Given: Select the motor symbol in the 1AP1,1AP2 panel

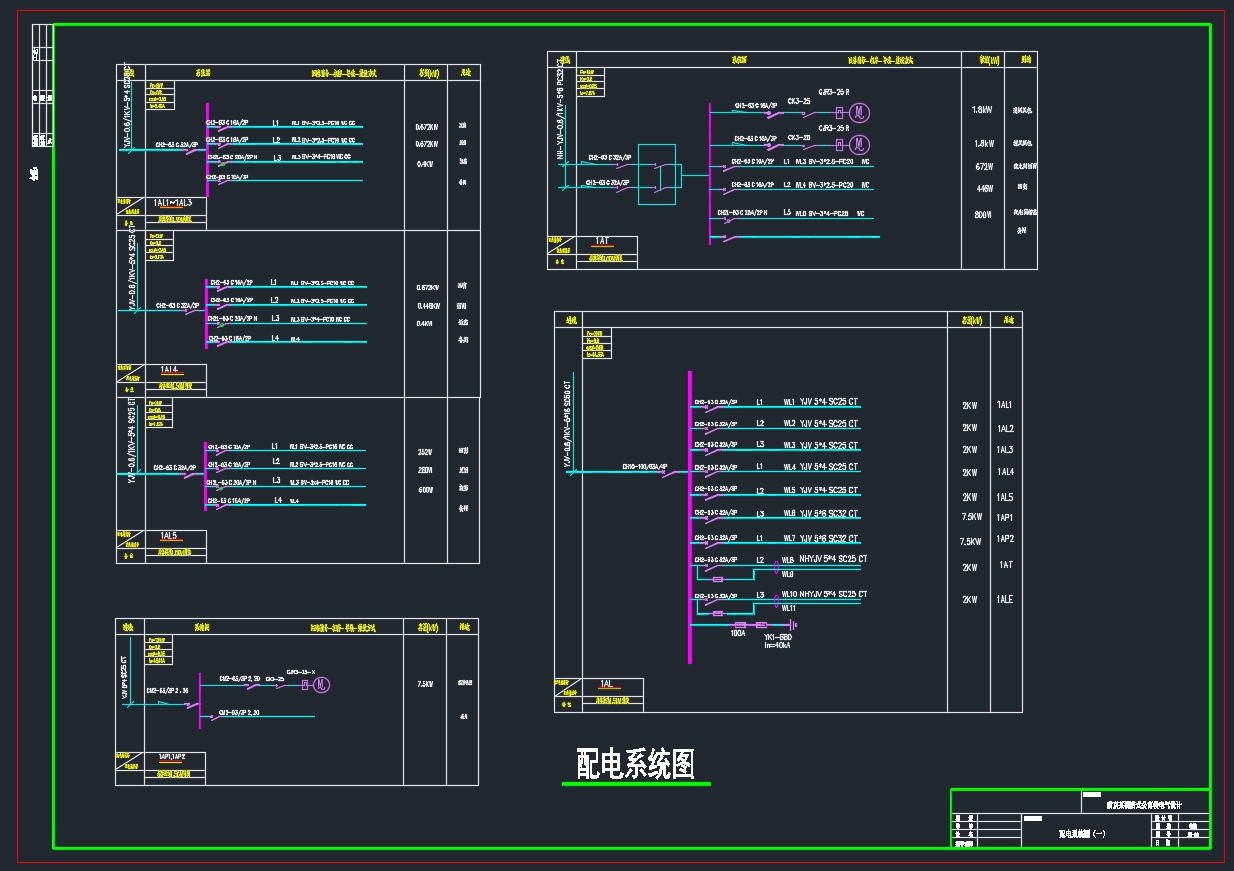Looking at the screenshot, I should (x=322, y=685).
